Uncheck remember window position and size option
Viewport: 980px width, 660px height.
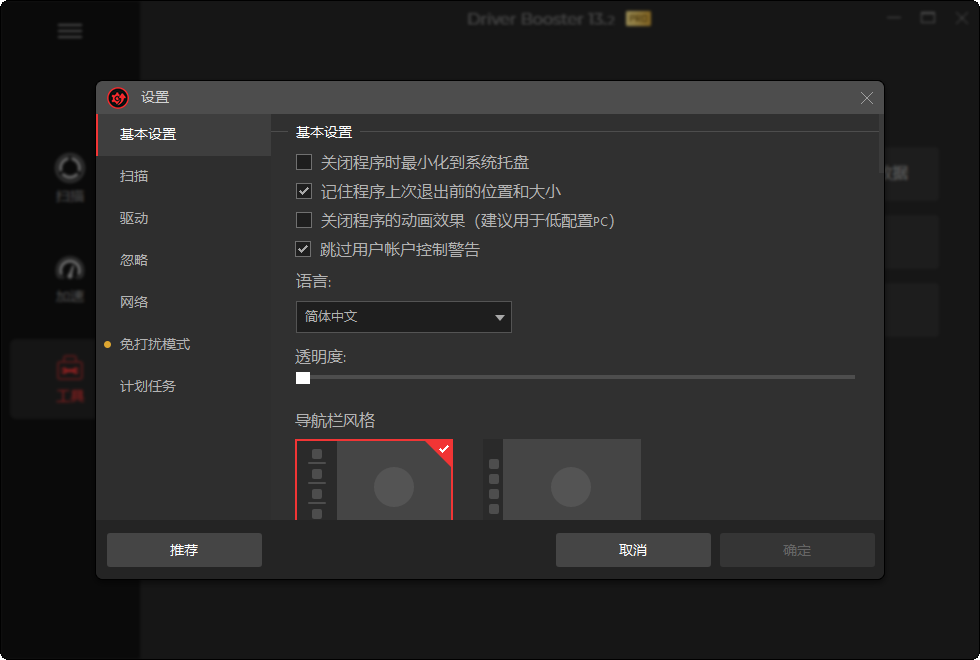tap(303, 191)
